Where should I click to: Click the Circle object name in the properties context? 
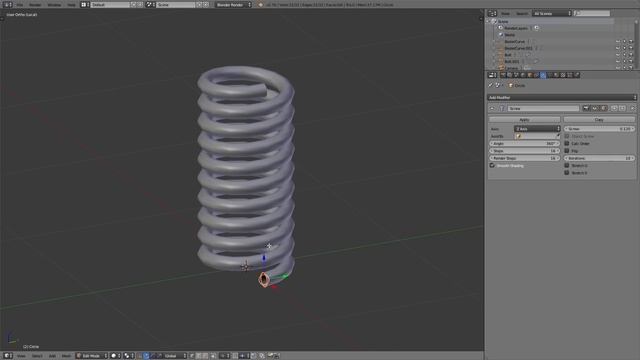coord(520,85)
